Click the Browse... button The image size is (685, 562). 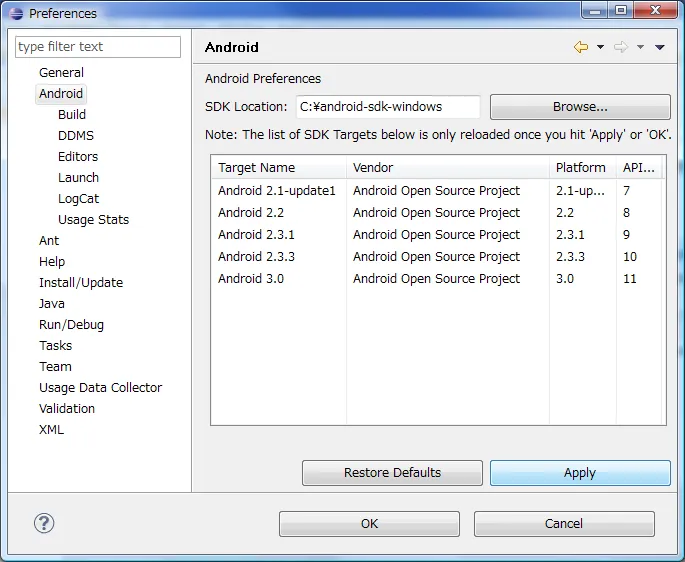click(580, 107)
